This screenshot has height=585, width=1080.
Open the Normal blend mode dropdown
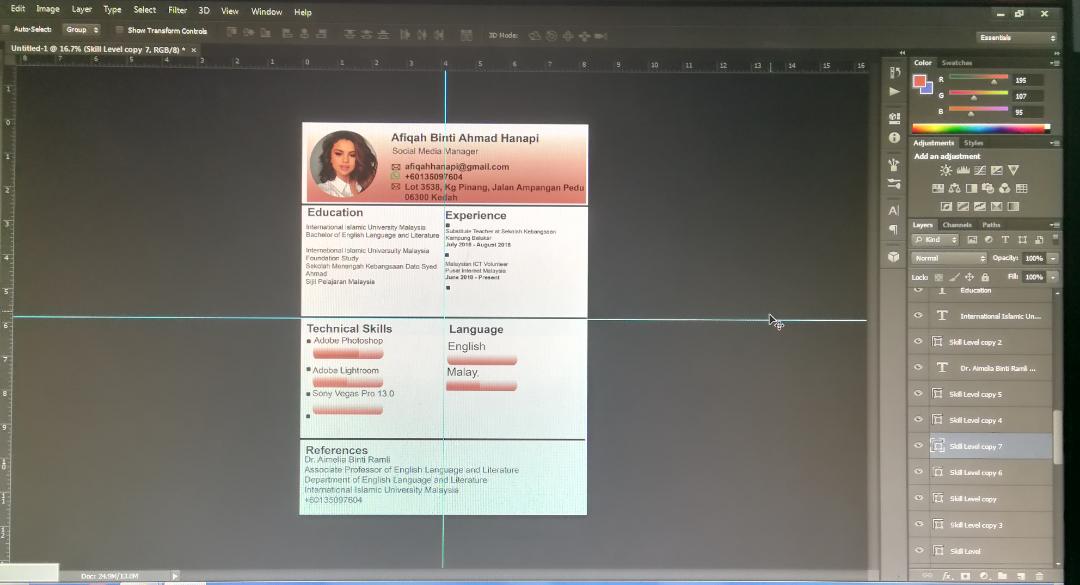(948, 258)
